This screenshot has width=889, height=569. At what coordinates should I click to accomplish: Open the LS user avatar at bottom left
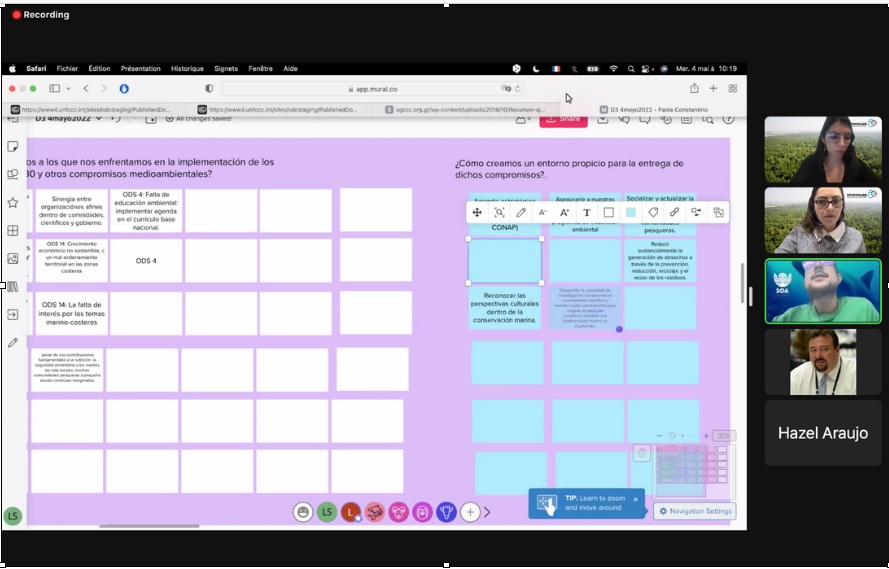tap(13, 516)
